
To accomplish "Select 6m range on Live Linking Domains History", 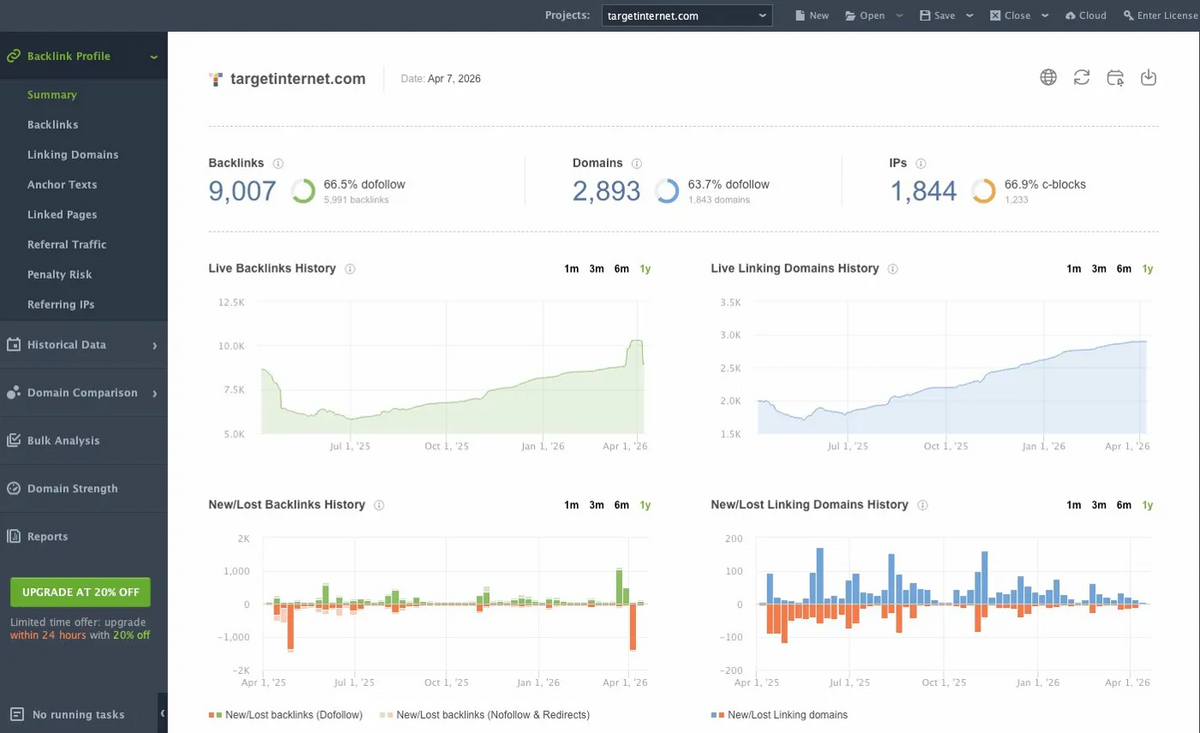I will click(x=1124, y=269).
